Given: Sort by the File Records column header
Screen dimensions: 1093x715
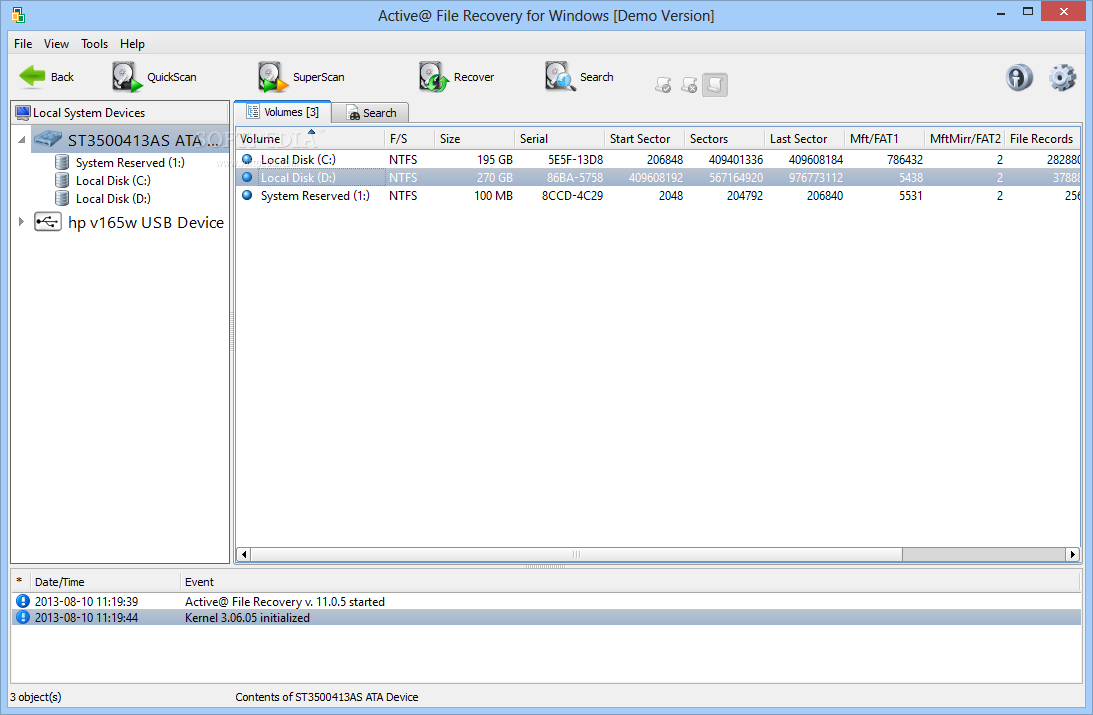Looking at the screenshot, I should [x=1043, y=139].
